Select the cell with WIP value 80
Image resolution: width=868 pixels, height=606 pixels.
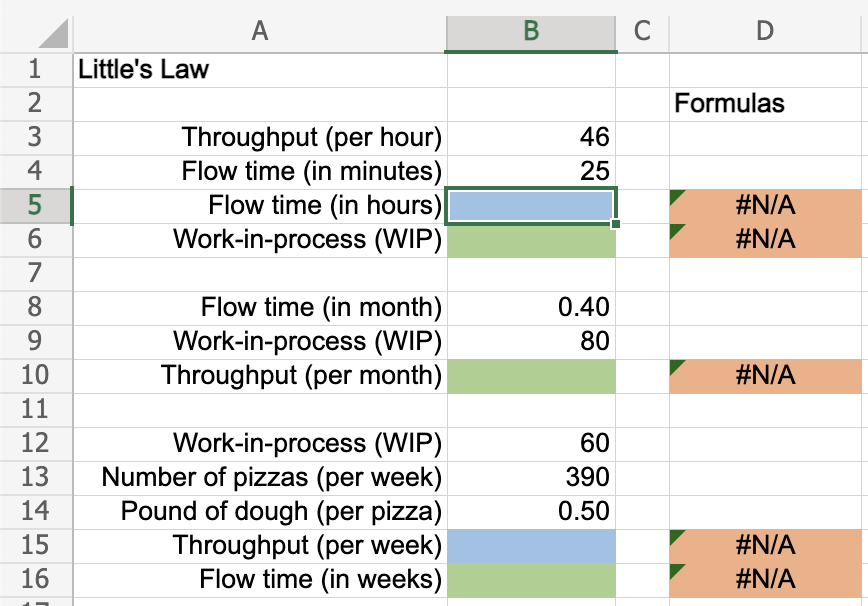530,342
